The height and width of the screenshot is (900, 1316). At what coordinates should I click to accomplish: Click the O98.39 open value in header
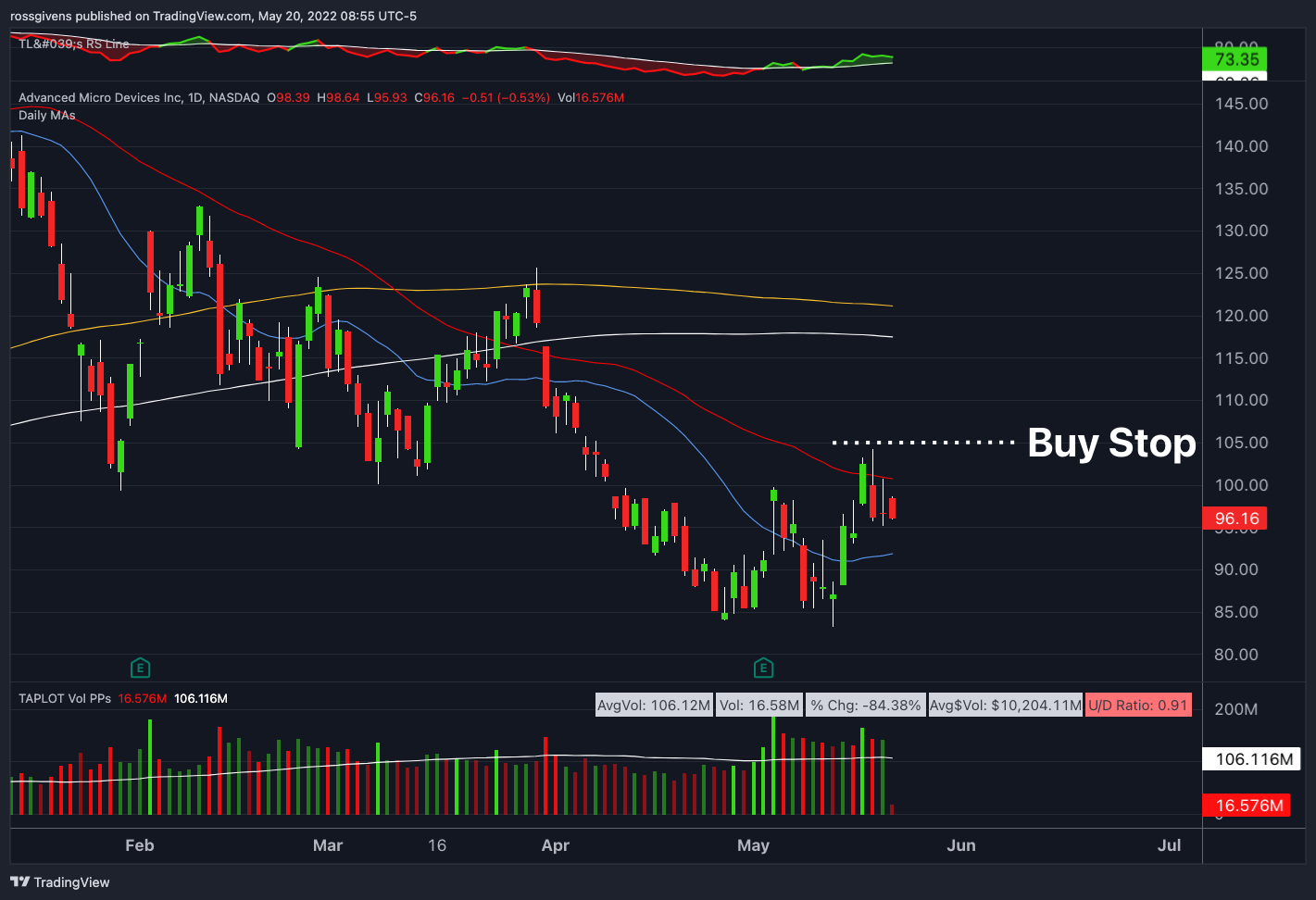point(288,97)
